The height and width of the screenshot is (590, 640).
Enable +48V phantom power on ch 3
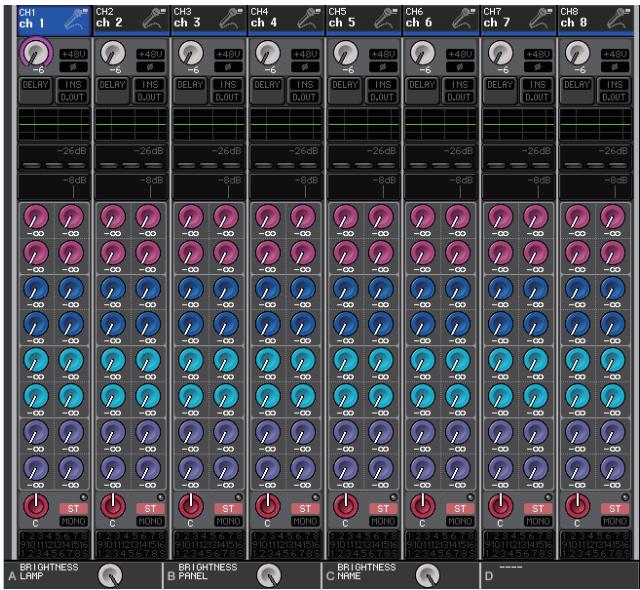(x=228, y=54)
